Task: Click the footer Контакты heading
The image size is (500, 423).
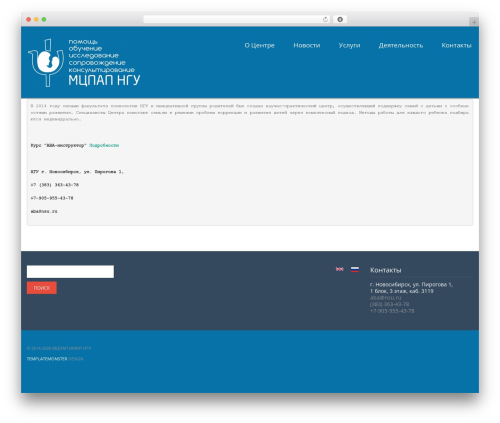Action: pos(386,270)
